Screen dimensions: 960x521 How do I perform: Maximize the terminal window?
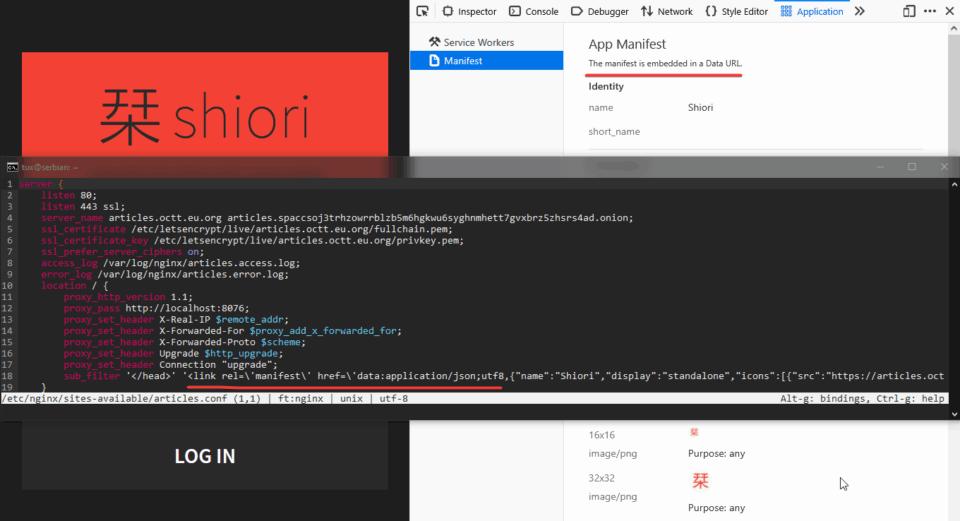912,167
